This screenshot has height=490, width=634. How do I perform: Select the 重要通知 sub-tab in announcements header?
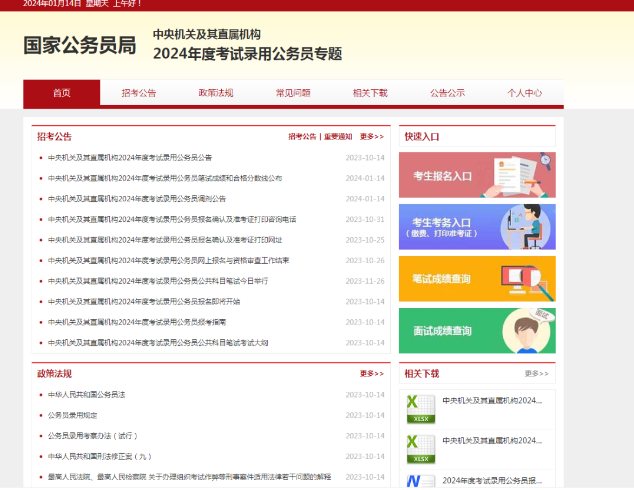[x=338, y=137]
